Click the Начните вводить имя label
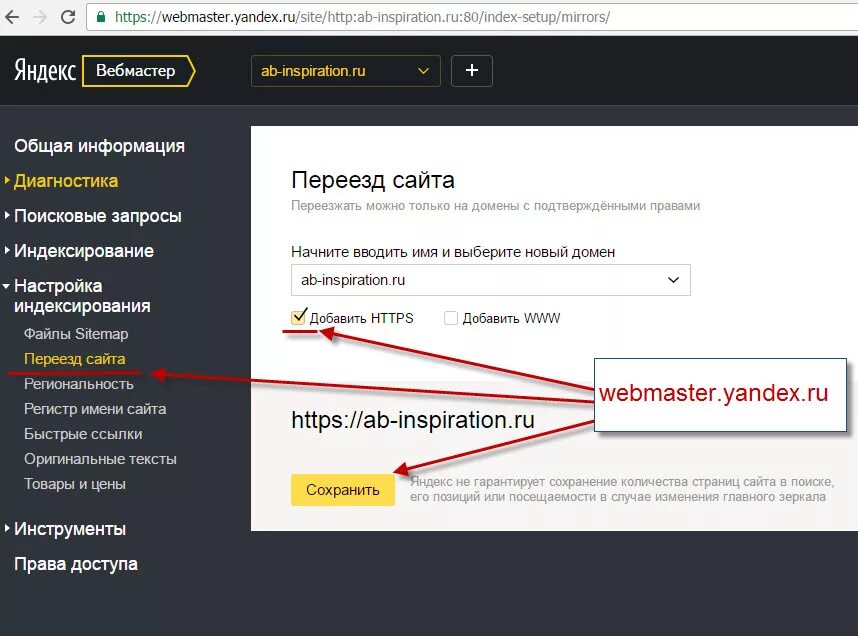 (453, 252)
